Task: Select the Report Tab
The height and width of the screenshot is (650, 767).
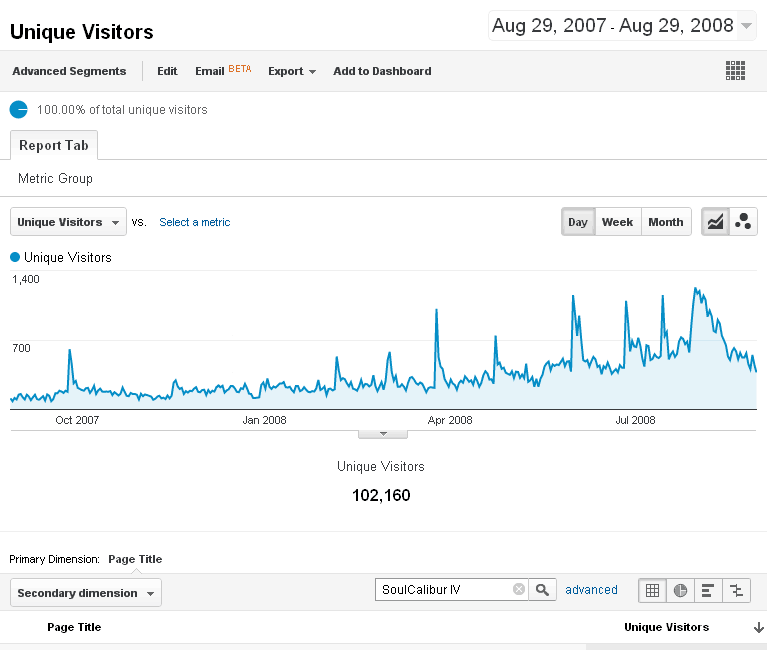Action: click(x=54, y=145)
